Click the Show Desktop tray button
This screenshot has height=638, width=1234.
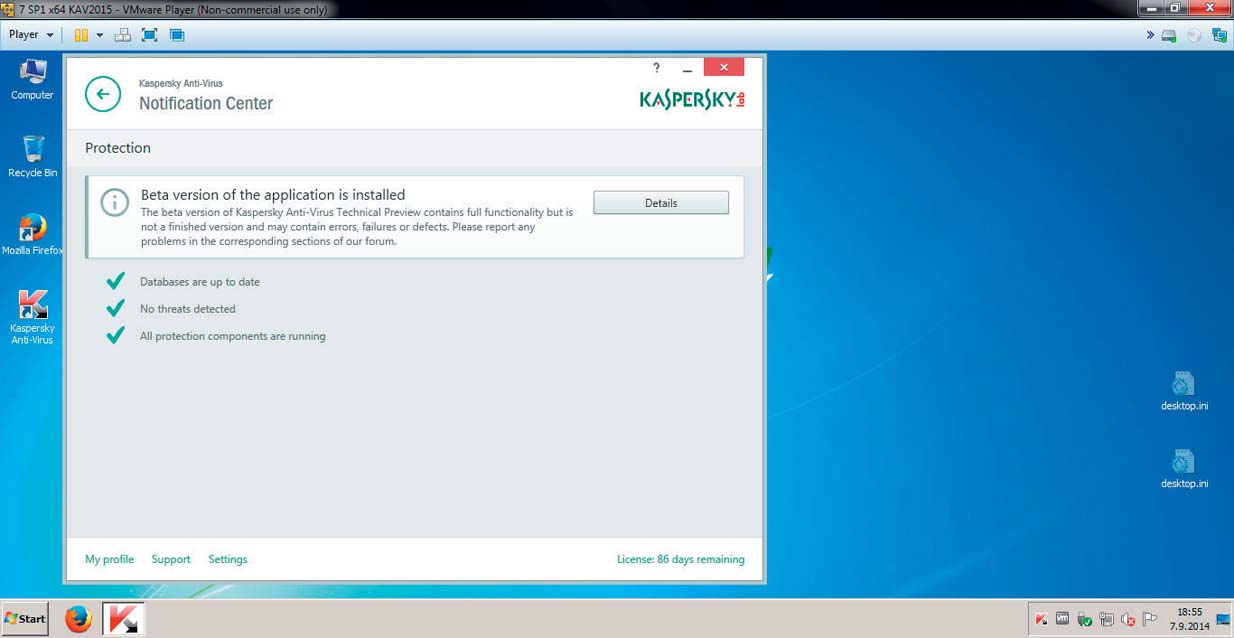pyautogui.click(x=1223, y=619)
